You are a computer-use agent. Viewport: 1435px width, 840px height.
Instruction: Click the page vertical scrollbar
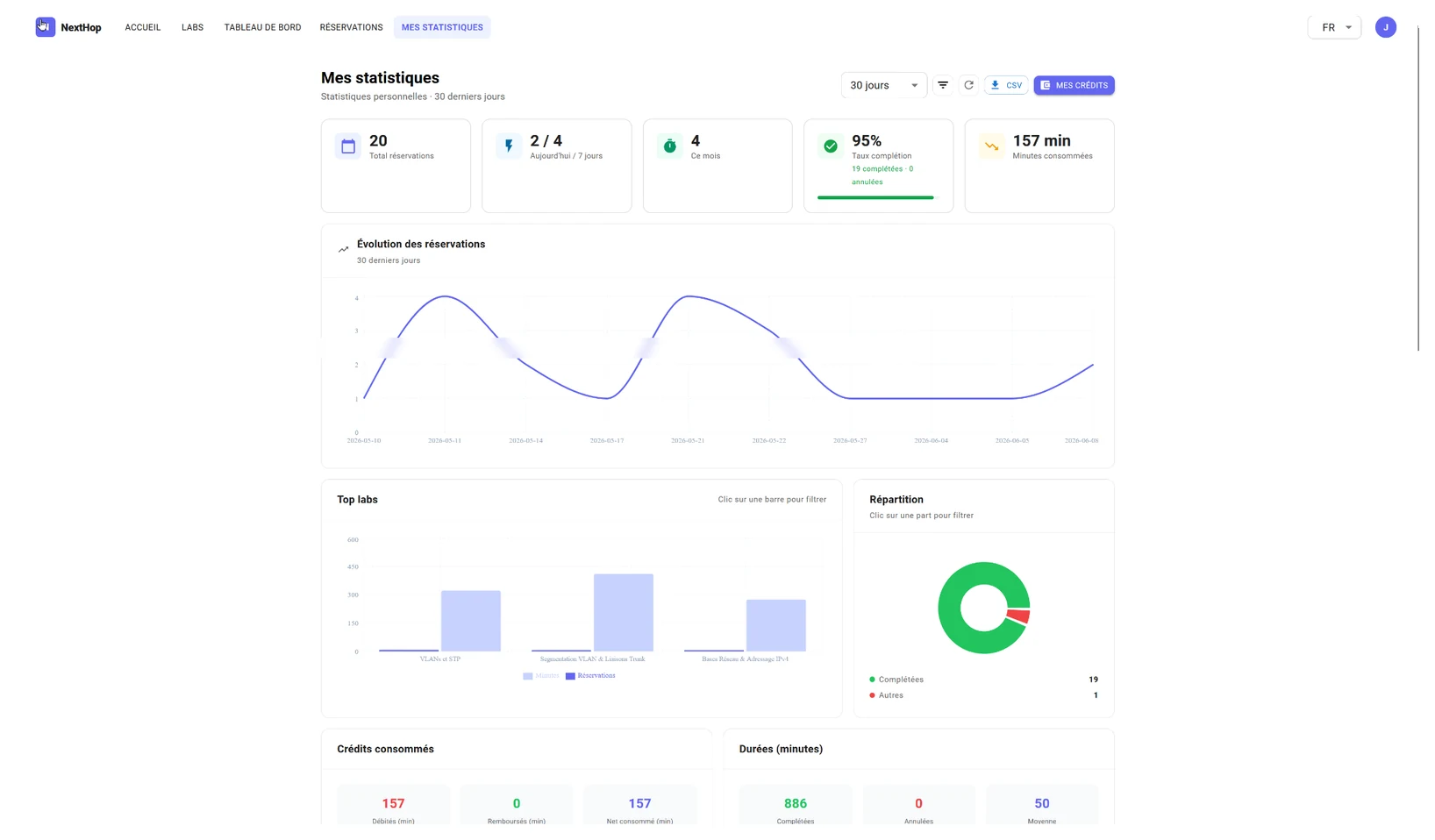point(1418,189)
